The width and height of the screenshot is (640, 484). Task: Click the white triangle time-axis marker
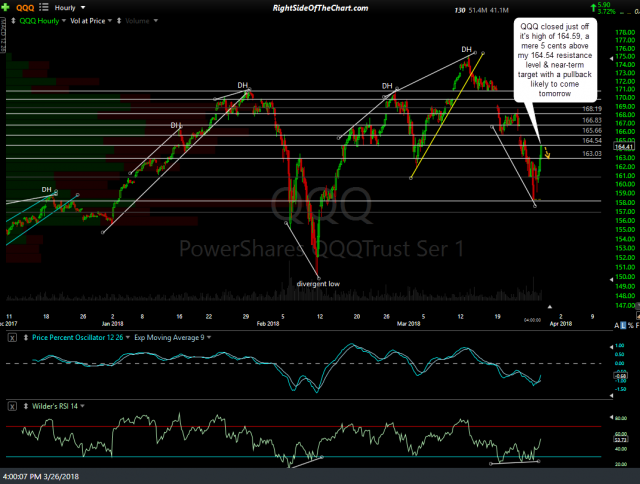click(x=550, y=306)
